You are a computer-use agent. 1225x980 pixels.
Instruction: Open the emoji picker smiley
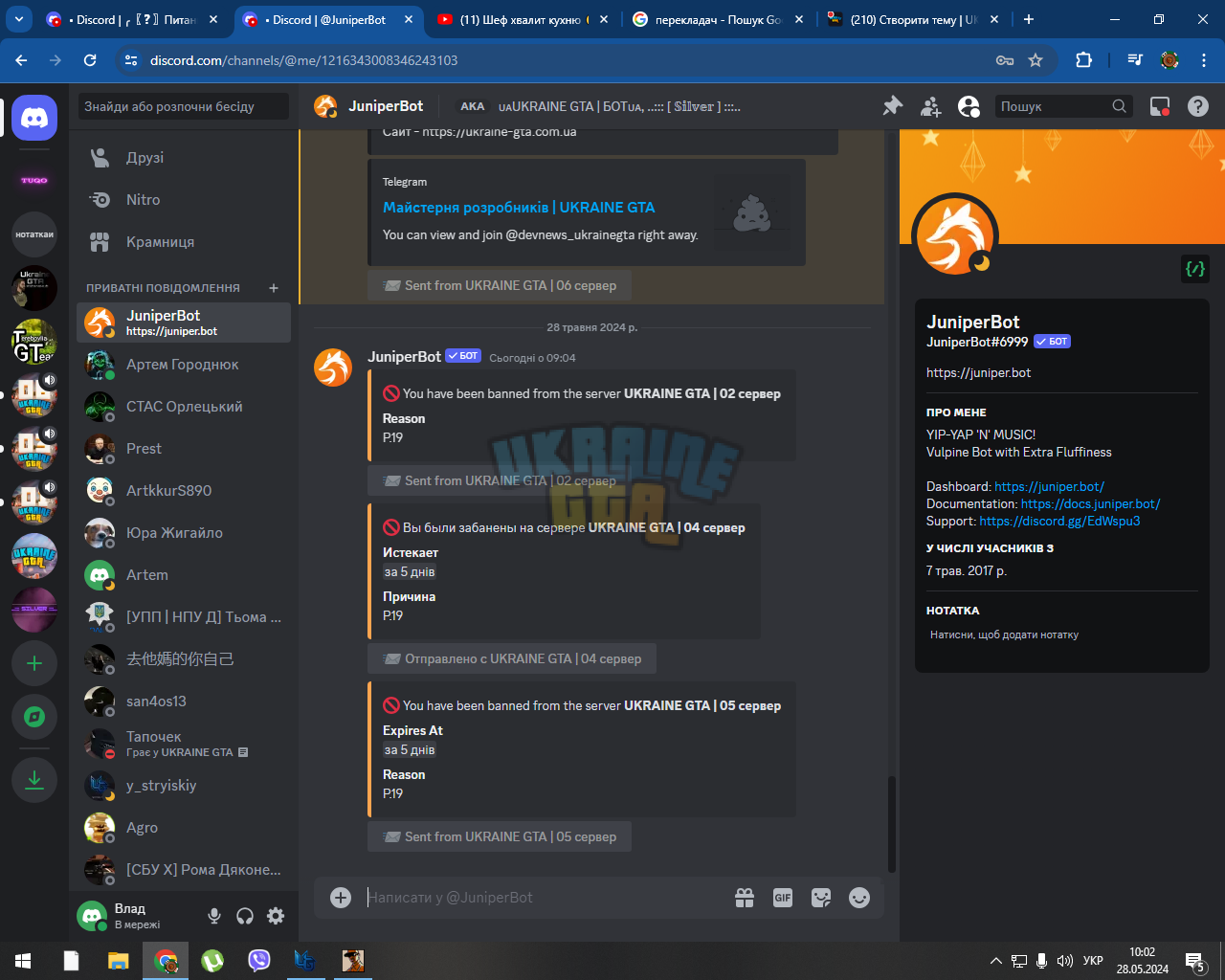(859, 897)
